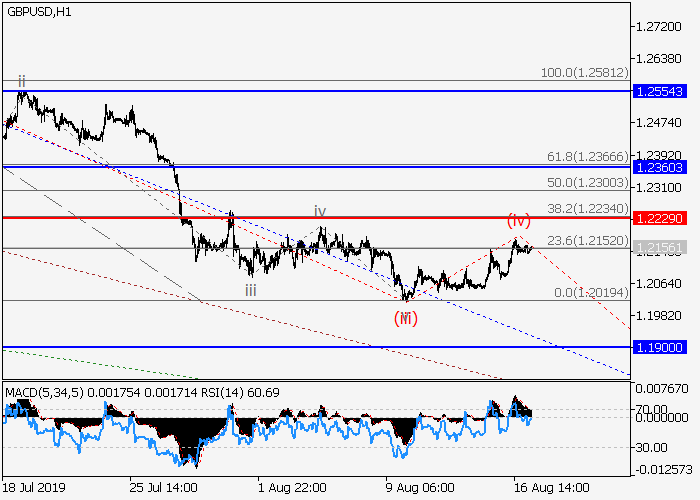Click the gray iv wave label
700x500 pixels.
pos(320,211)
